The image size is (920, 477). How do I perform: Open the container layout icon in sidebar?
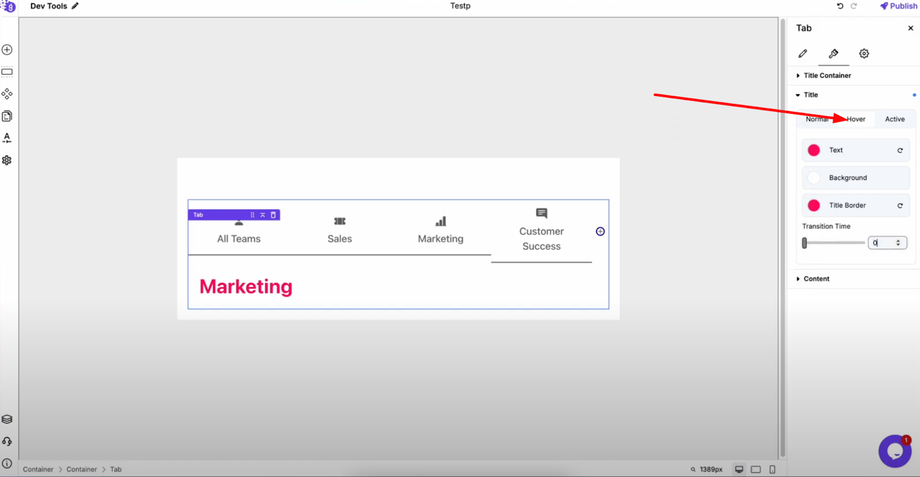[7, 72]
